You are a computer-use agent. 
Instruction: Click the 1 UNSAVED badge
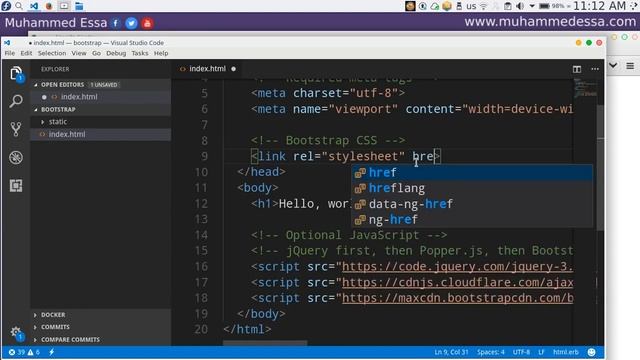[104, 84]
